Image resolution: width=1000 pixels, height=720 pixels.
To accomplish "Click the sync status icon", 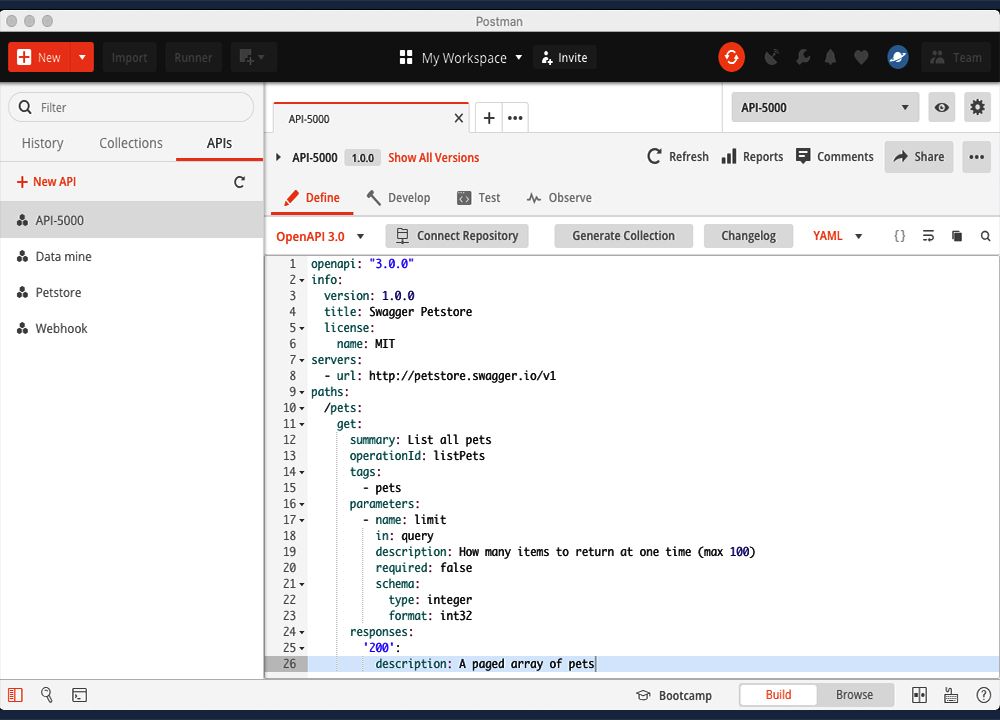I will point(731,57).
